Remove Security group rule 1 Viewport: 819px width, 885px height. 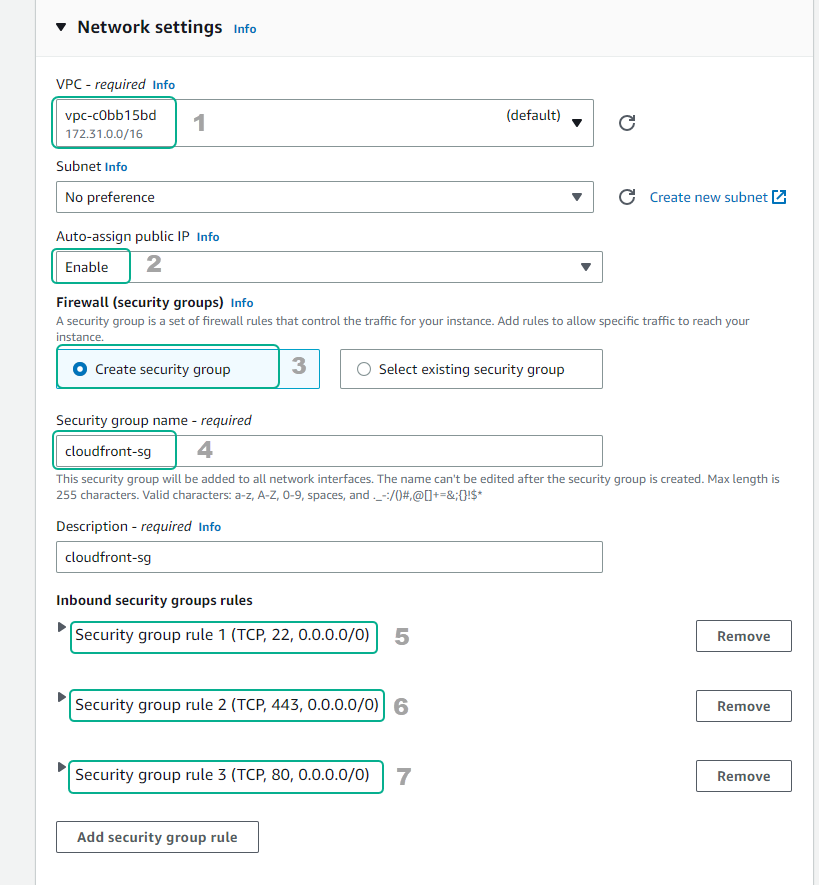coord(743,635)
